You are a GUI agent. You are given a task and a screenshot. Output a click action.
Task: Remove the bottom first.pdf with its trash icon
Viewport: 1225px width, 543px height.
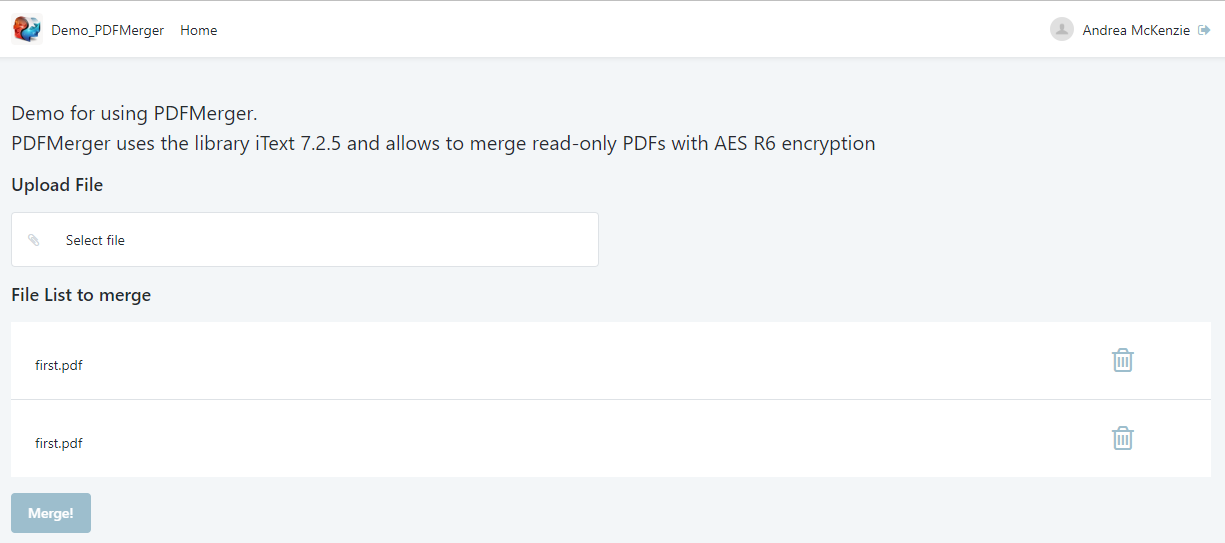tap(1123, 438)
